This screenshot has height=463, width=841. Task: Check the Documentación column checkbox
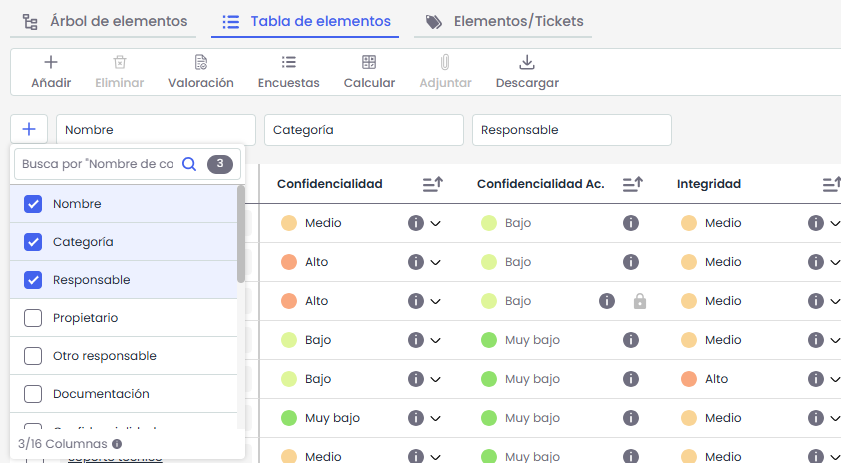pyautogui.click(x=33, y=394)
